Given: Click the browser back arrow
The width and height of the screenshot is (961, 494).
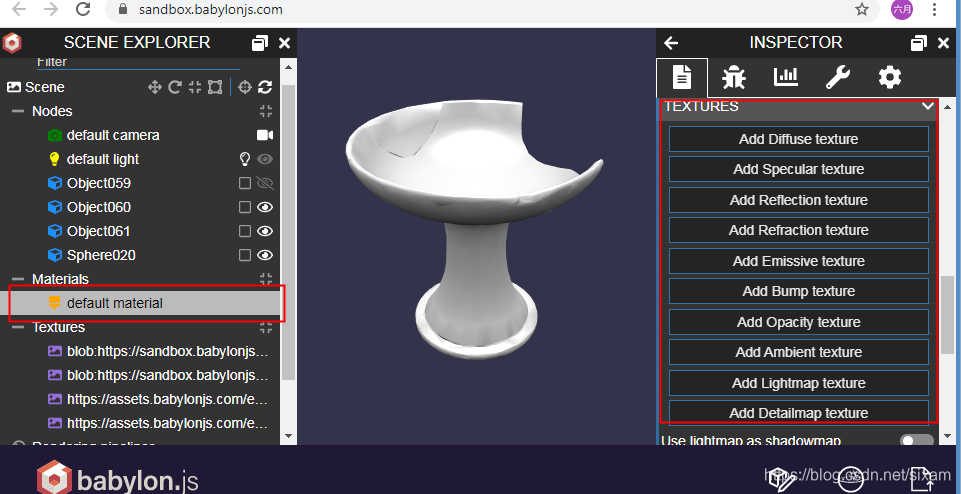Looking at the screenshot, I should click(x=19, y=9).
